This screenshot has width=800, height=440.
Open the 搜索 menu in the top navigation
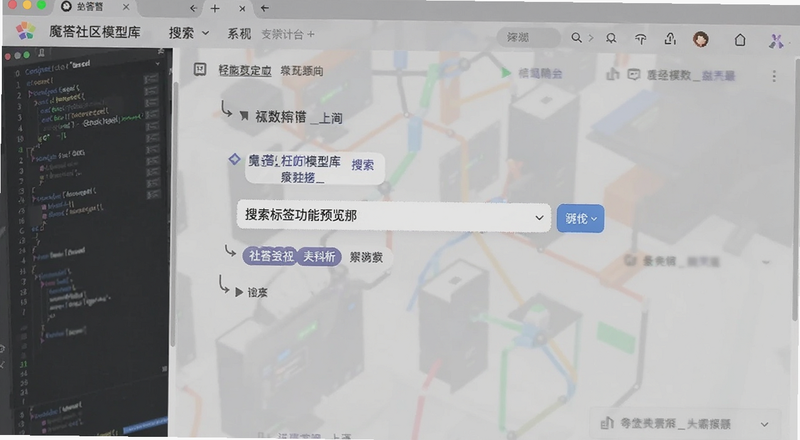pos(189,33)
